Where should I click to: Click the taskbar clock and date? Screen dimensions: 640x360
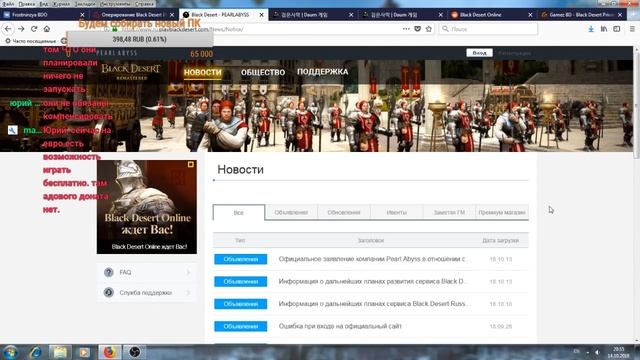(619, 352)
